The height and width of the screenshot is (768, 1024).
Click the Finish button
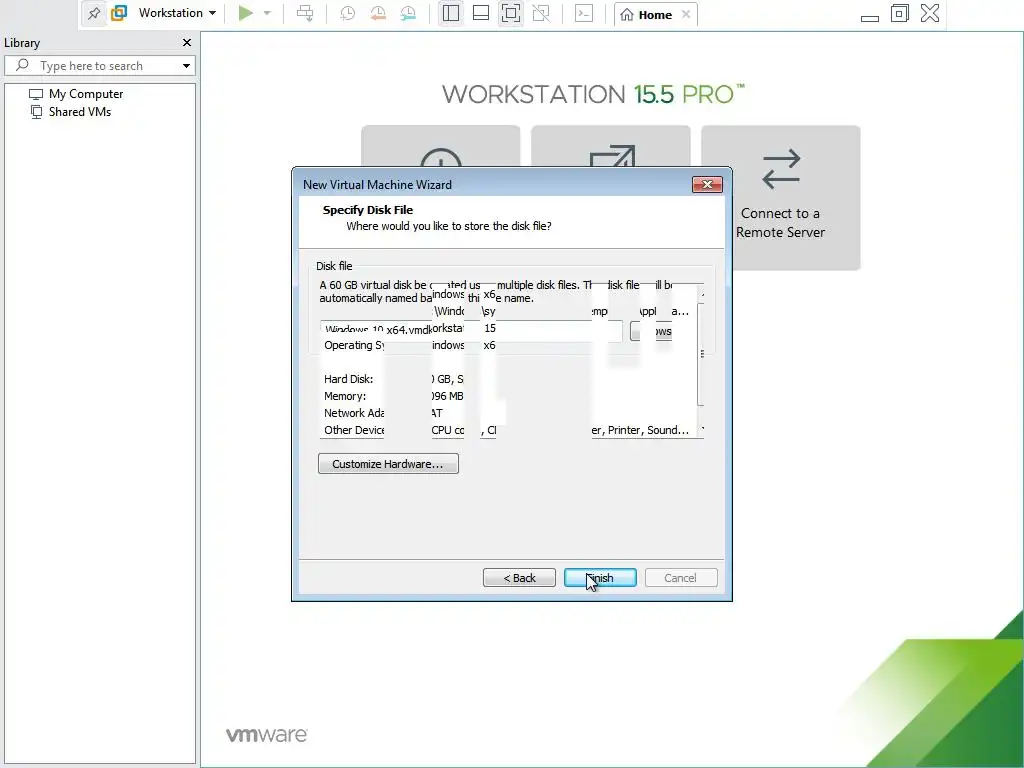coord(600,578)
